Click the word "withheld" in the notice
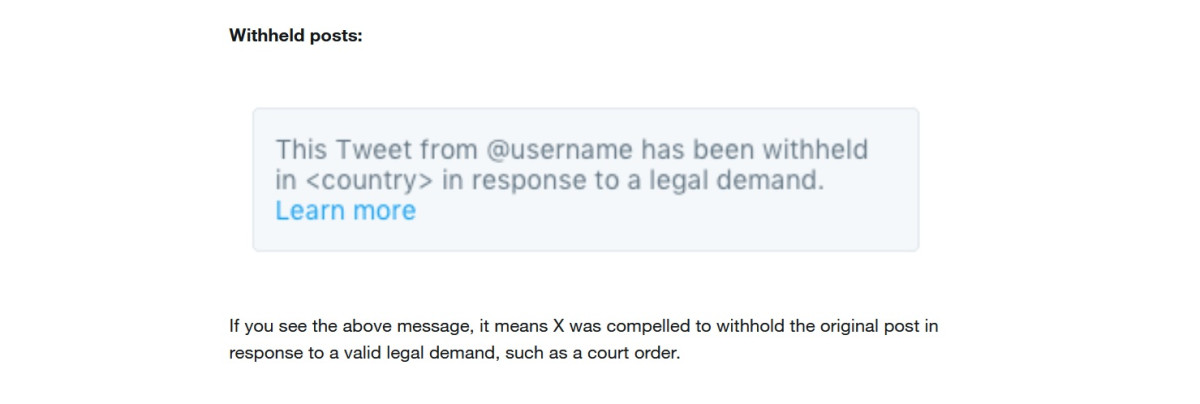 pos(815,150)
